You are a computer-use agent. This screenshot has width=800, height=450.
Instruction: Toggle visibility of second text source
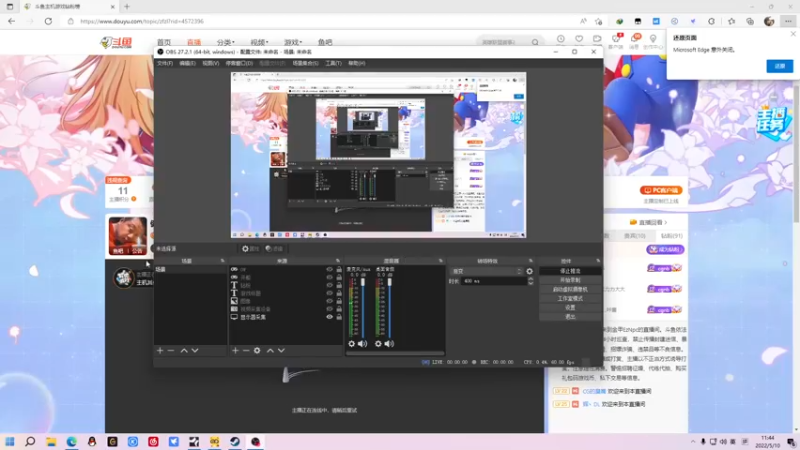pyautogui.click(x=330, y=293)
